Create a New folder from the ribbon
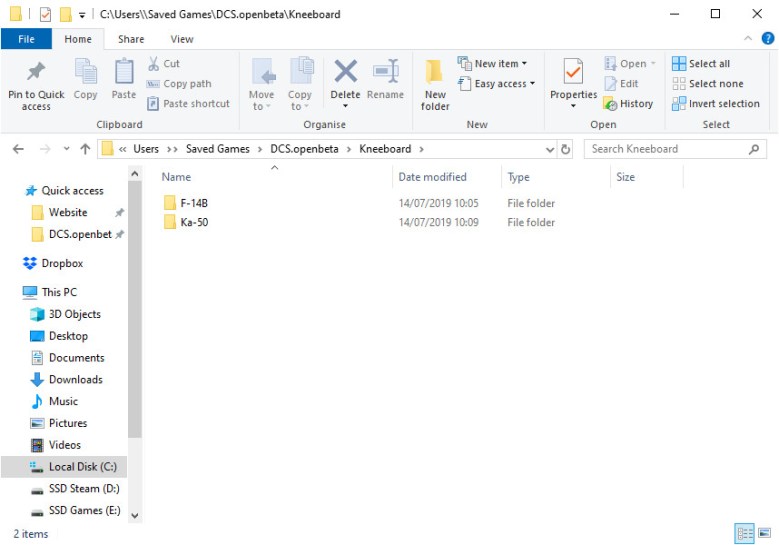The width and height of the screenshot is (779, 545). (435, 80)
